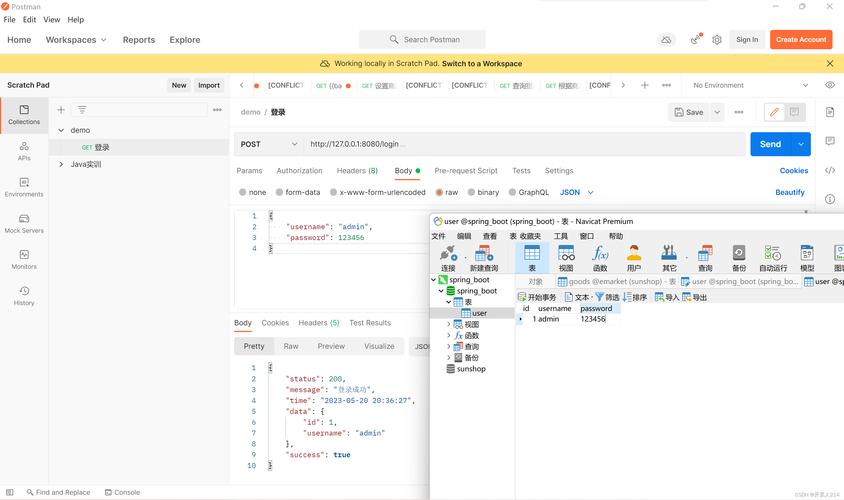Click Navicat 函数 function toolbar icon
Screen dimensions: 844x500
point(600,258)
